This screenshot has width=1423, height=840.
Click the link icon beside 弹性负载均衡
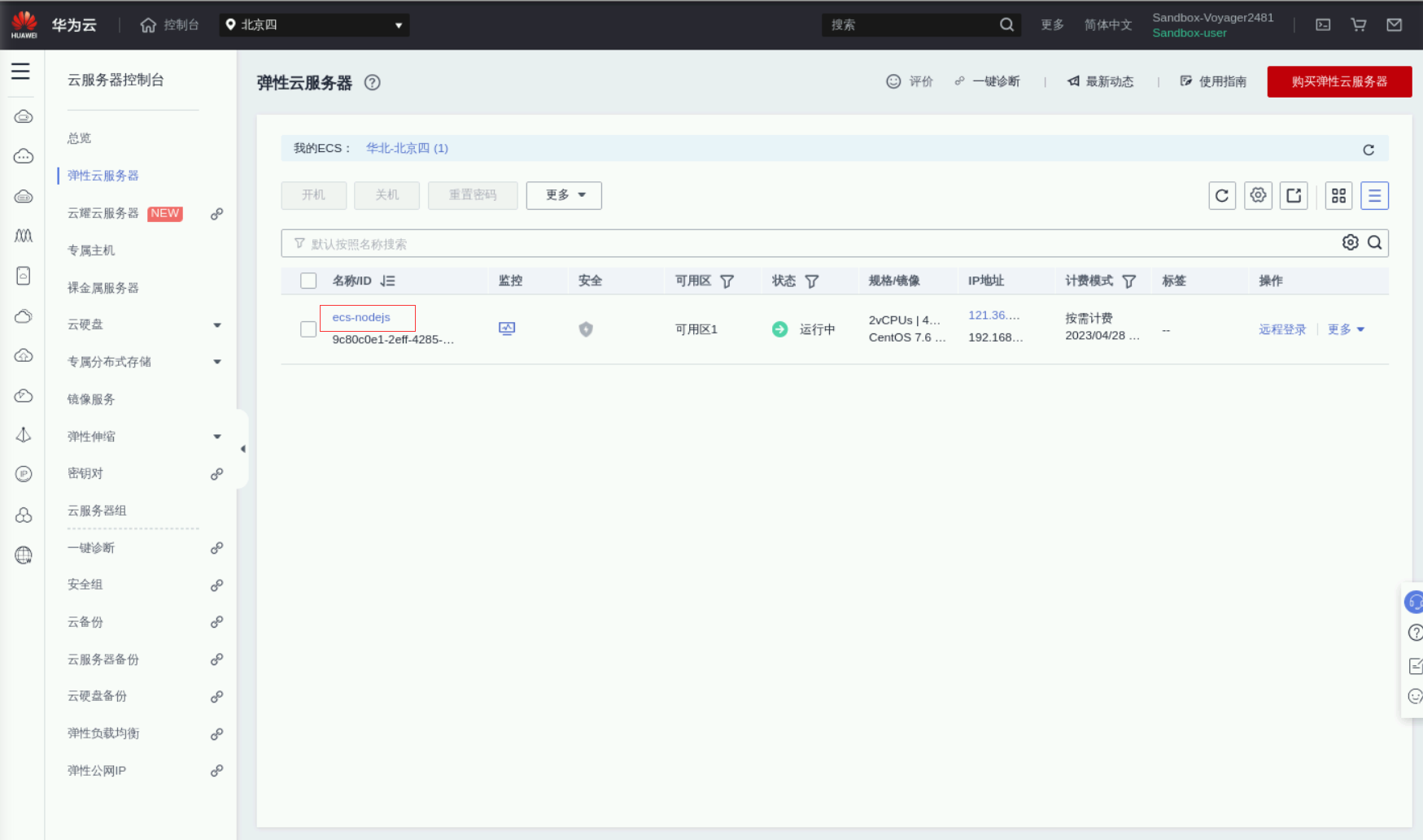click(216, 734)
